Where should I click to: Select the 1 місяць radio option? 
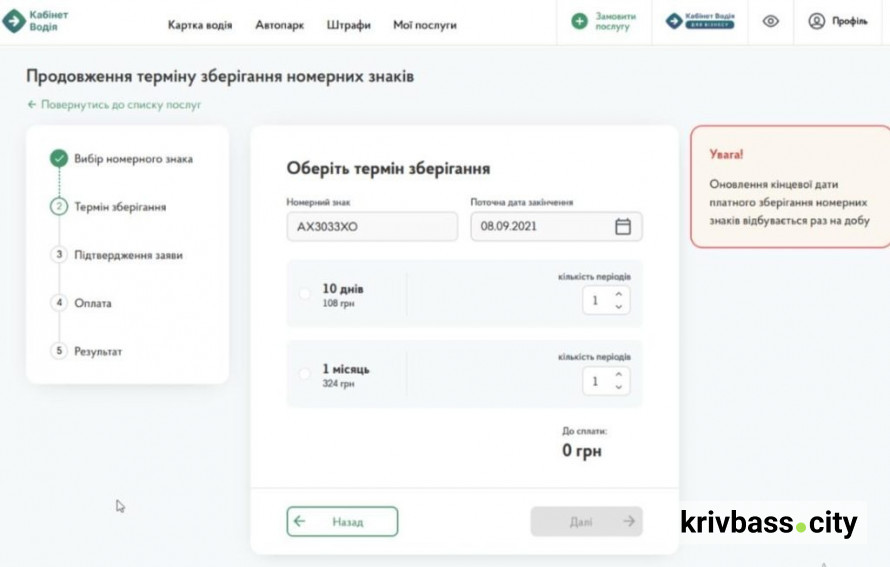click(305, 374)
